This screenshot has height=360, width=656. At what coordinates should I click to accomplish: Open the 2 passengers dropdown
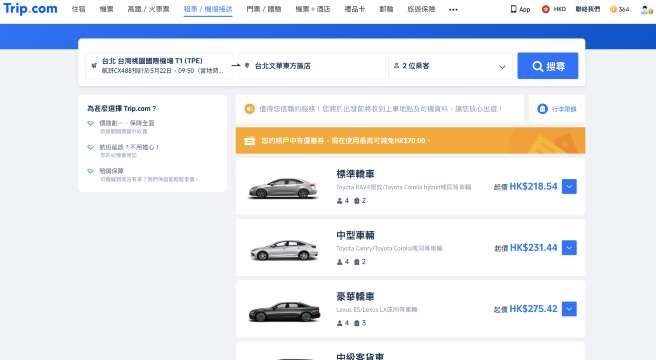click(x=450, y=66)
